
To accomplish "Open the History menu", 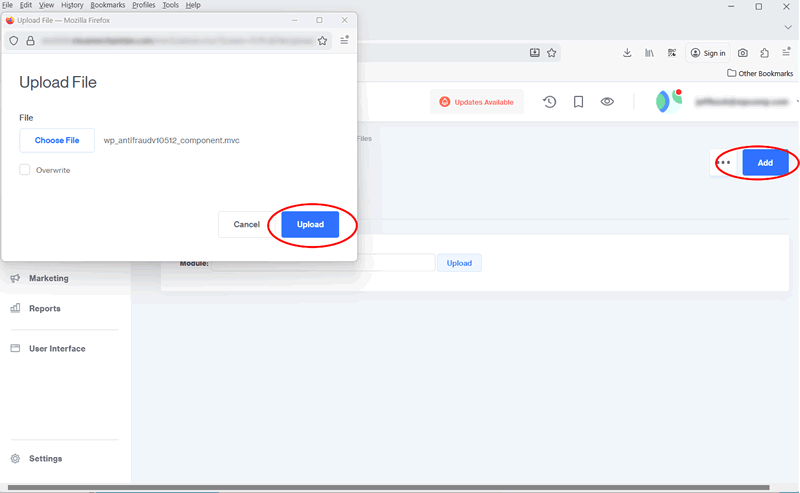I will coord(72,5).
